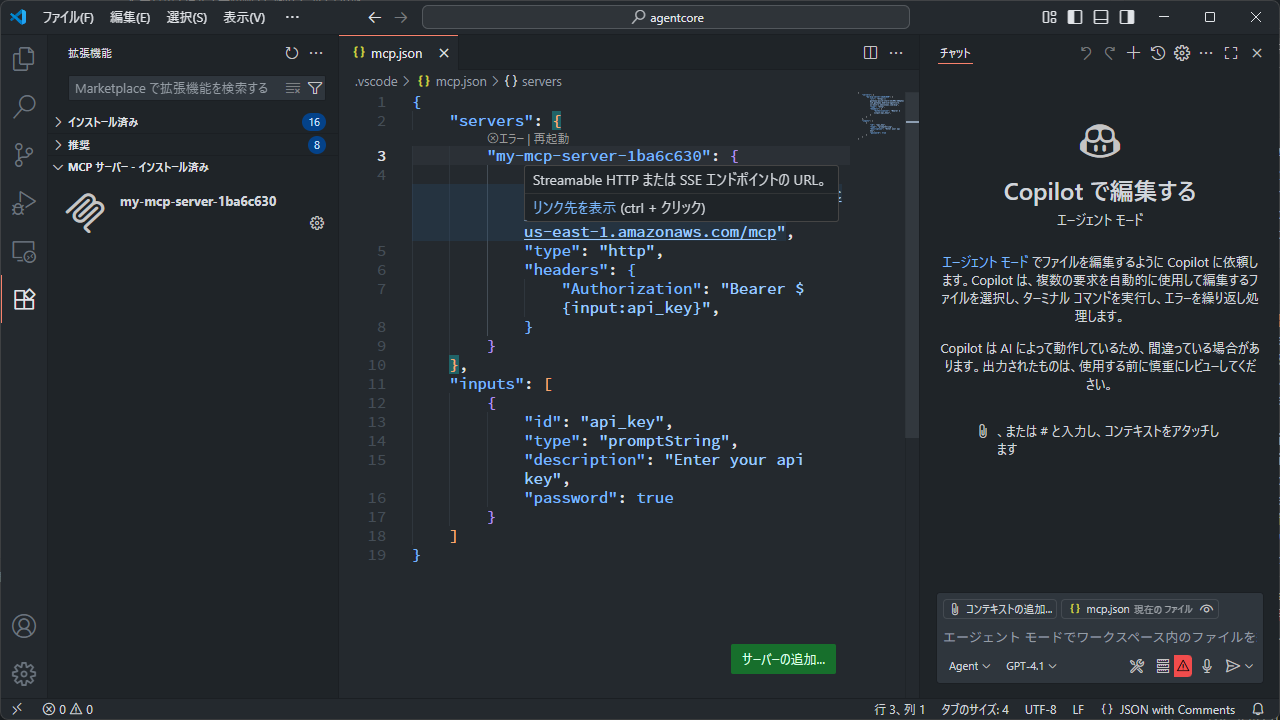The width and height of the screenshot is (1280, 720).
Task: Go back in navigation history
Action: pos(375,17)
